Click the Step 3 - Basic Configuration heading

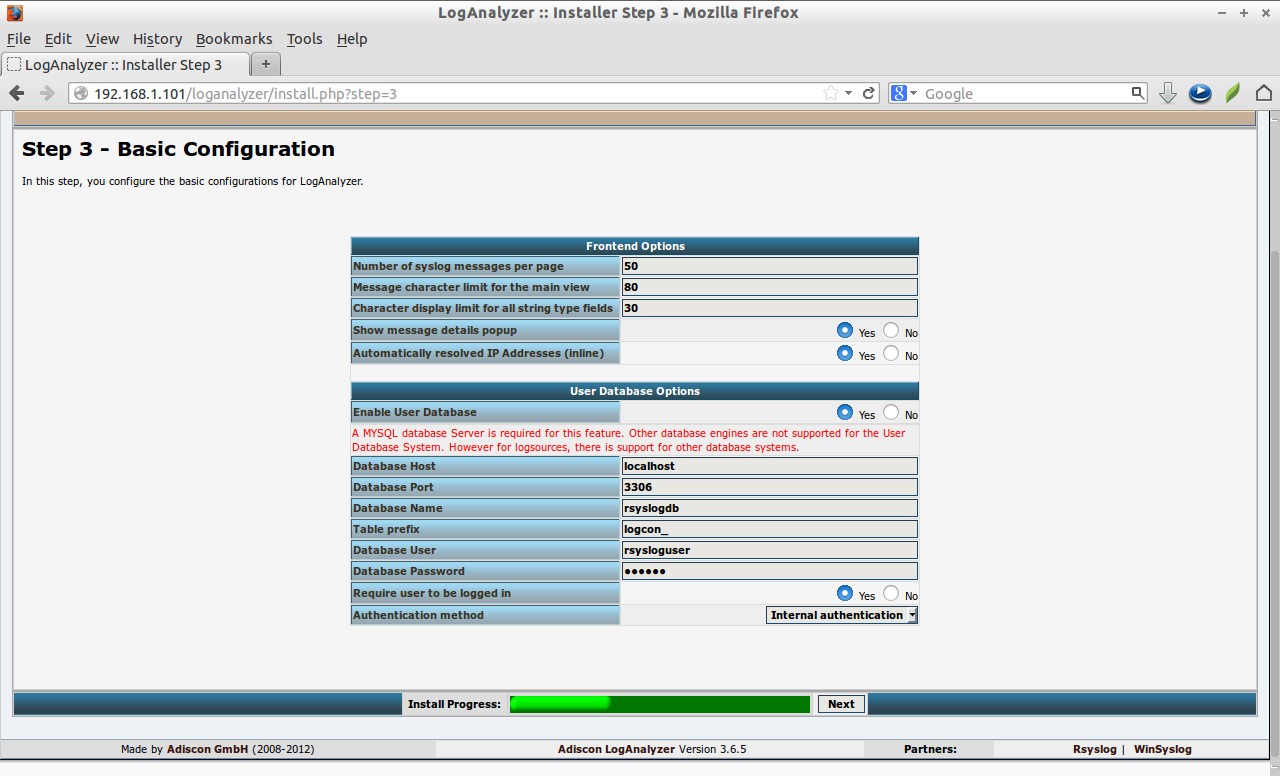[x=178, y=149]
